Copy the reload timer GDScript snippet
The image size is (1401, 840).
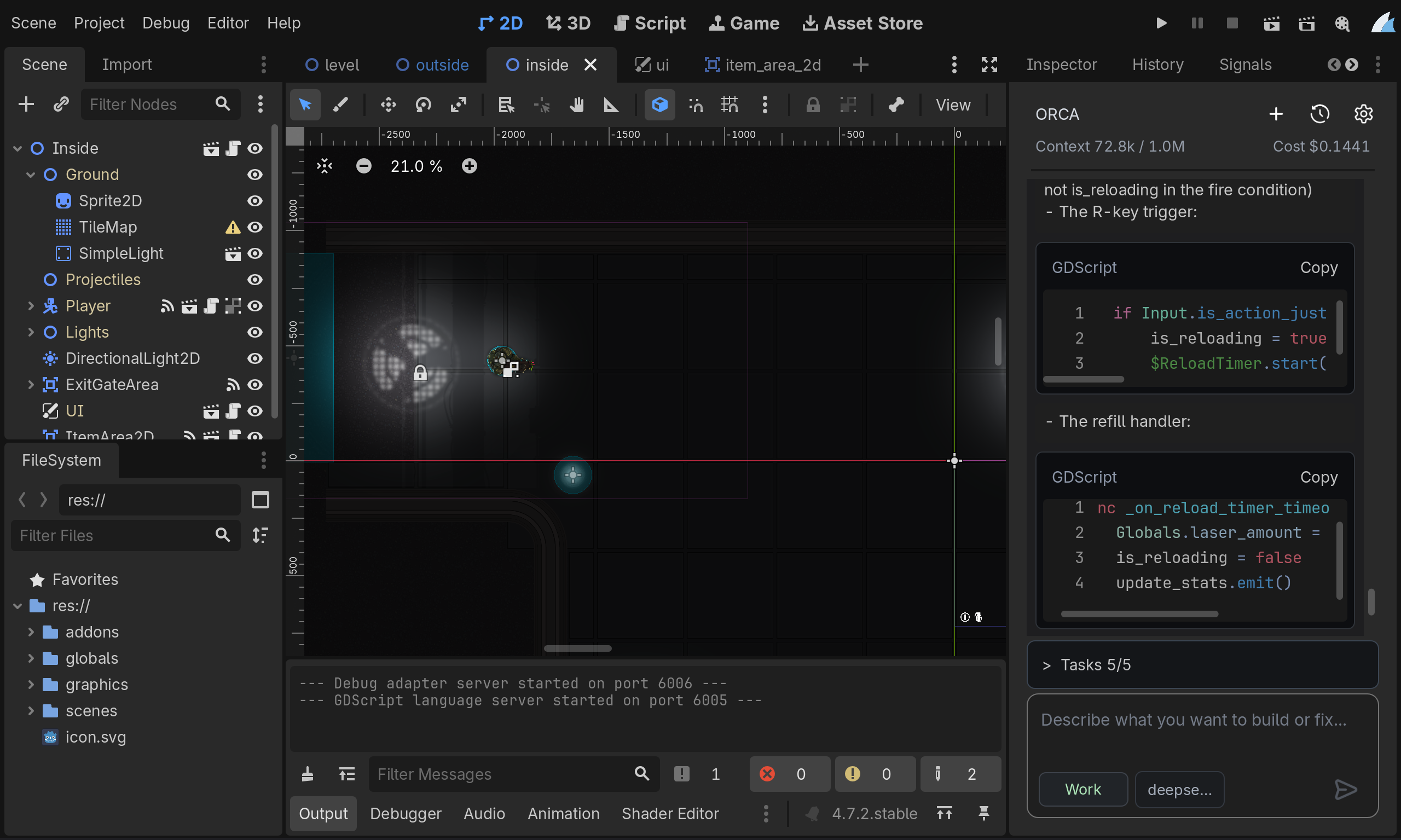1318,477
